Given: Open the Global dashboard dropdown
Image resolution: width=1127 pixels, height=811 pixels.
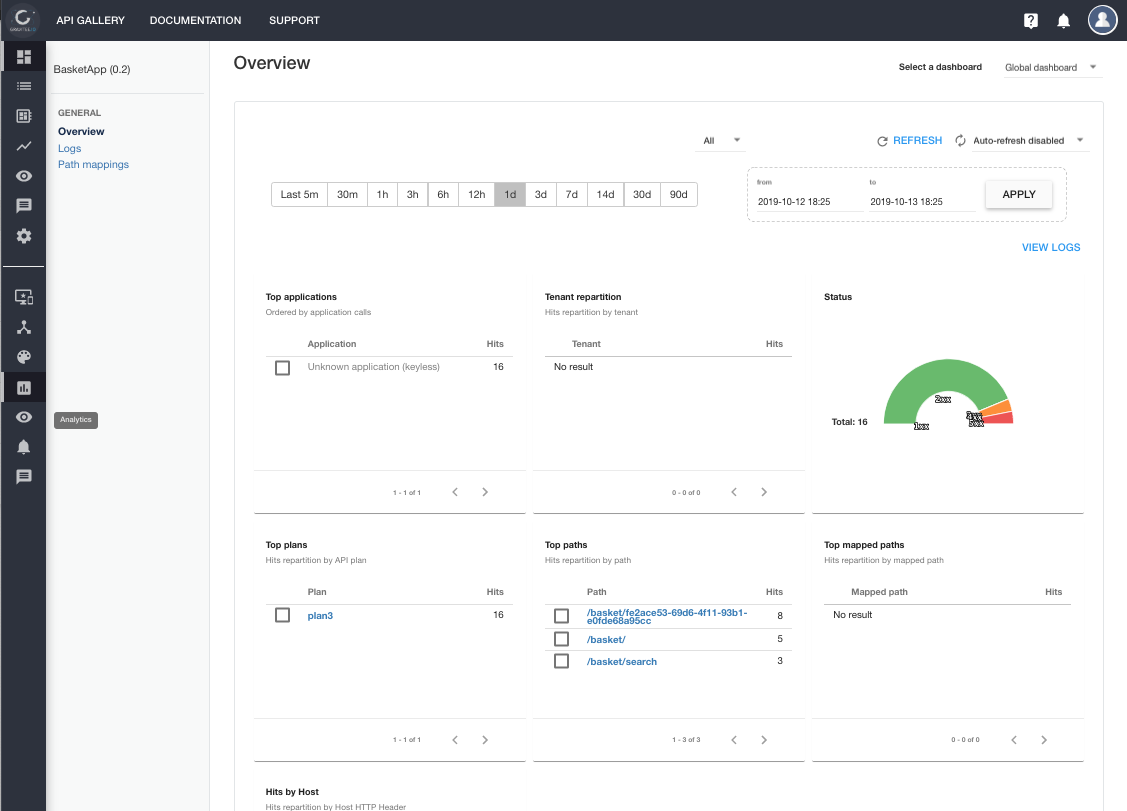Looking at the screenshot, I should 1051,68.
